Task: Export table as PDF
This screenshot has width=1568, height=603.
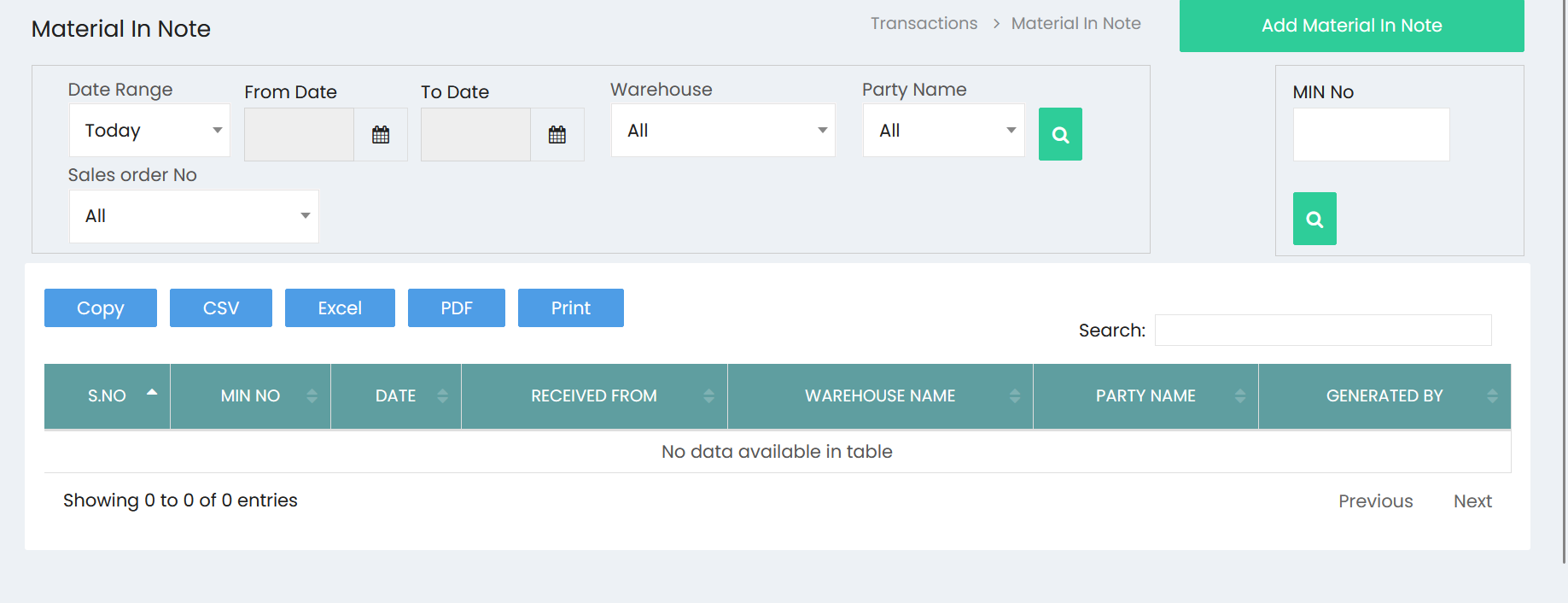Action: (457, 307)
